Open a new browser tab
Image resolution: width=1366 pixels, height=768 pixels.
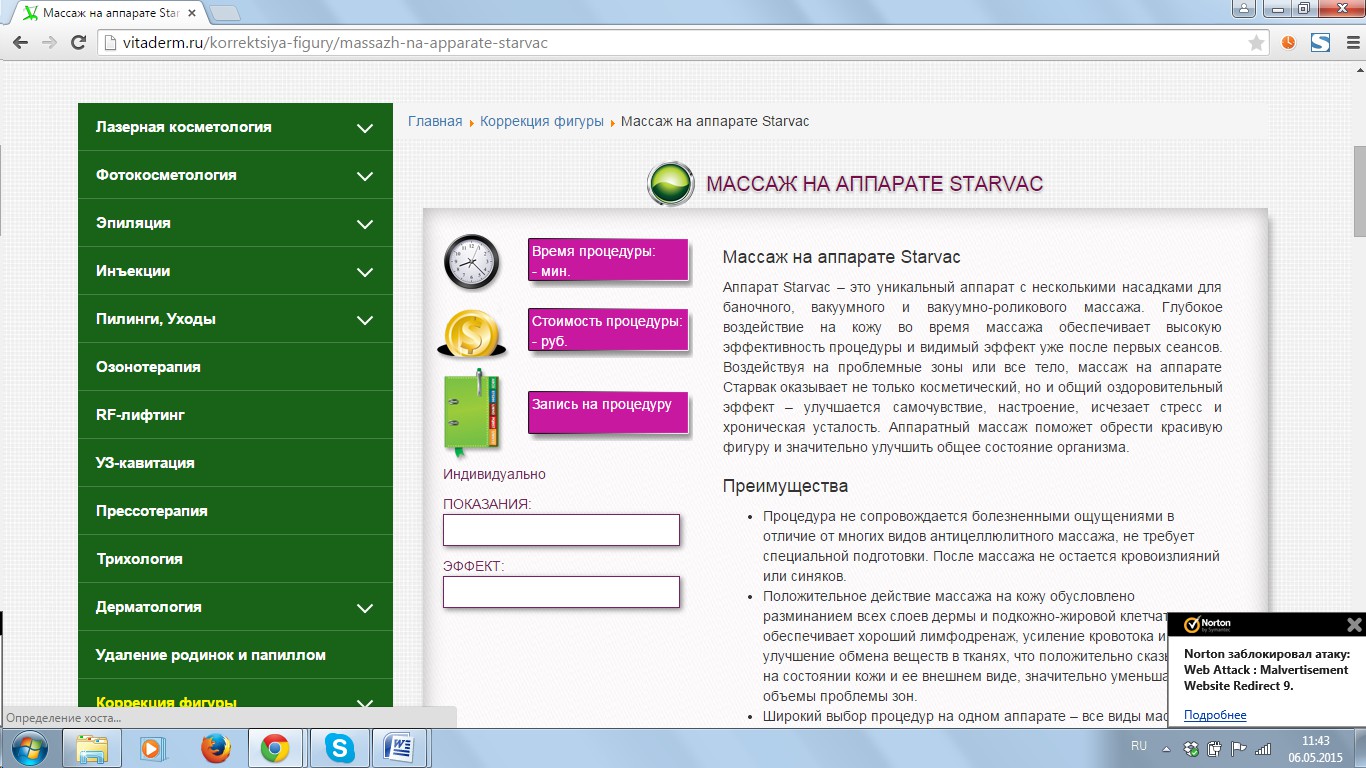(225, 13)
